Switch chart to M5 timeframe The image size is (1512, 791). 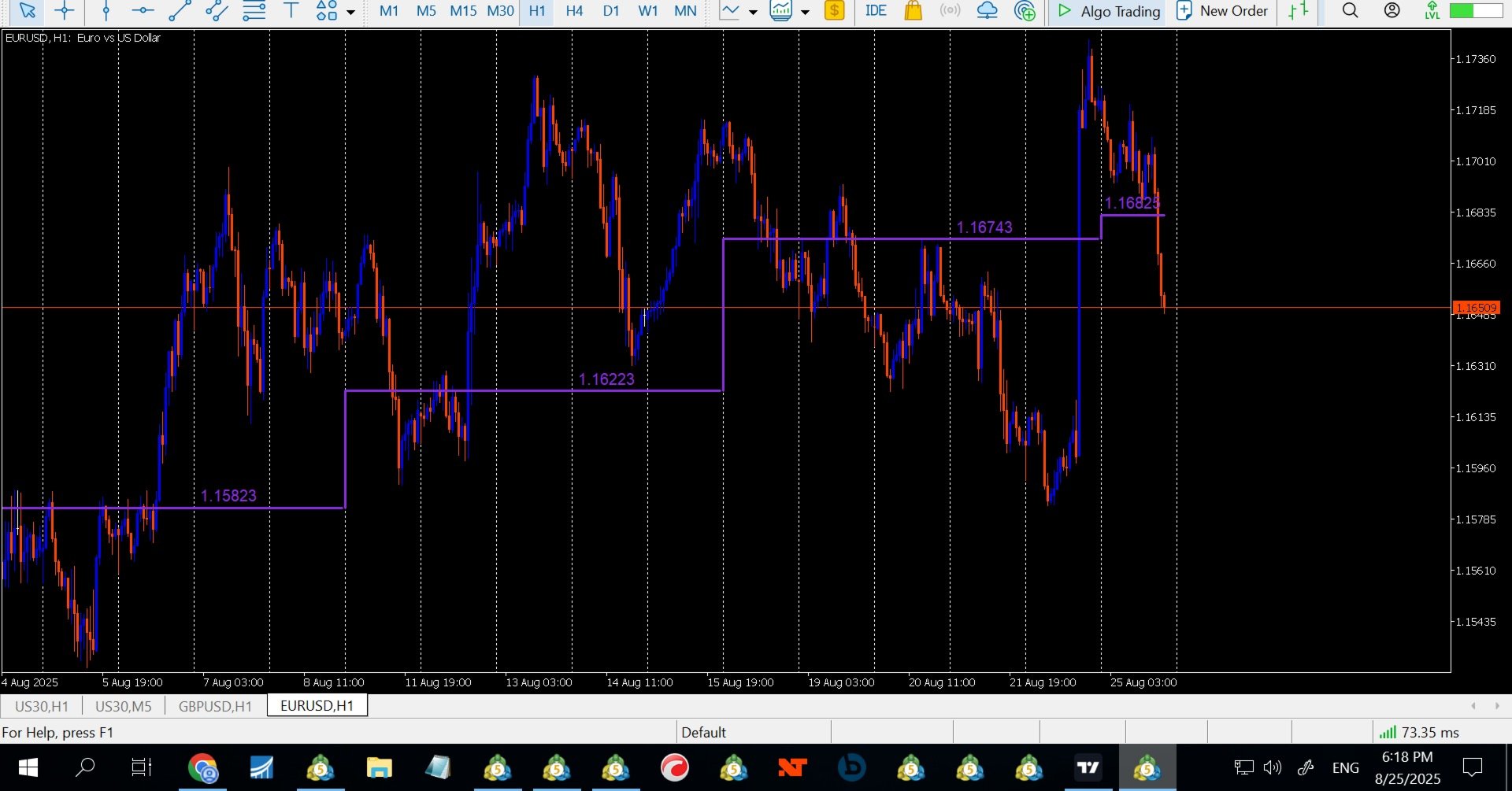[x=426, y=11]
